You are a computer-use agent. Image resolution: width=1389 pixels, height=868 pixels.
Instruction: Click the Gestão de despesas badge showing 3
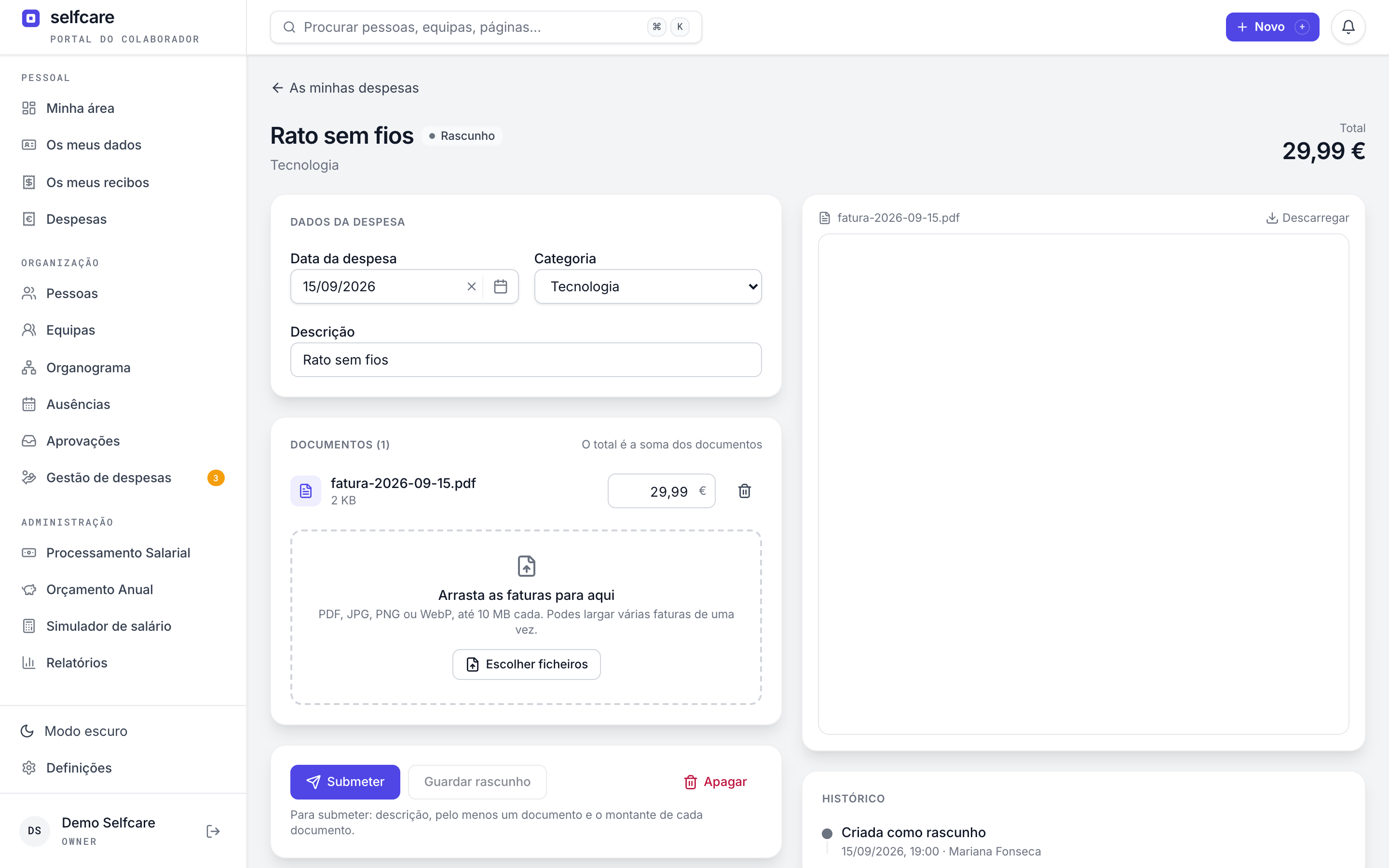[216, 477]
